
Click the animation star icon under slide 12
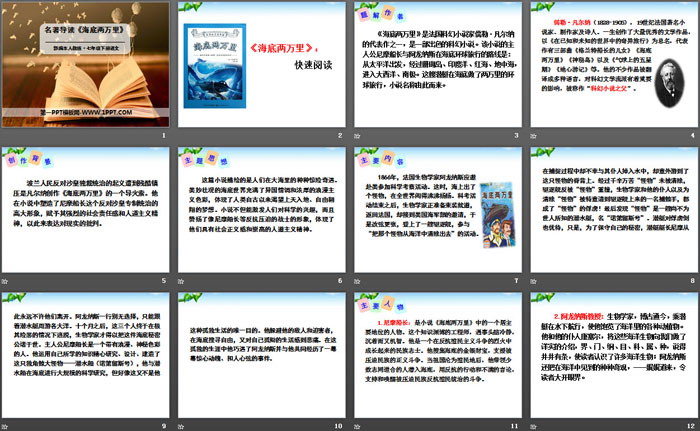coord(533,427)
